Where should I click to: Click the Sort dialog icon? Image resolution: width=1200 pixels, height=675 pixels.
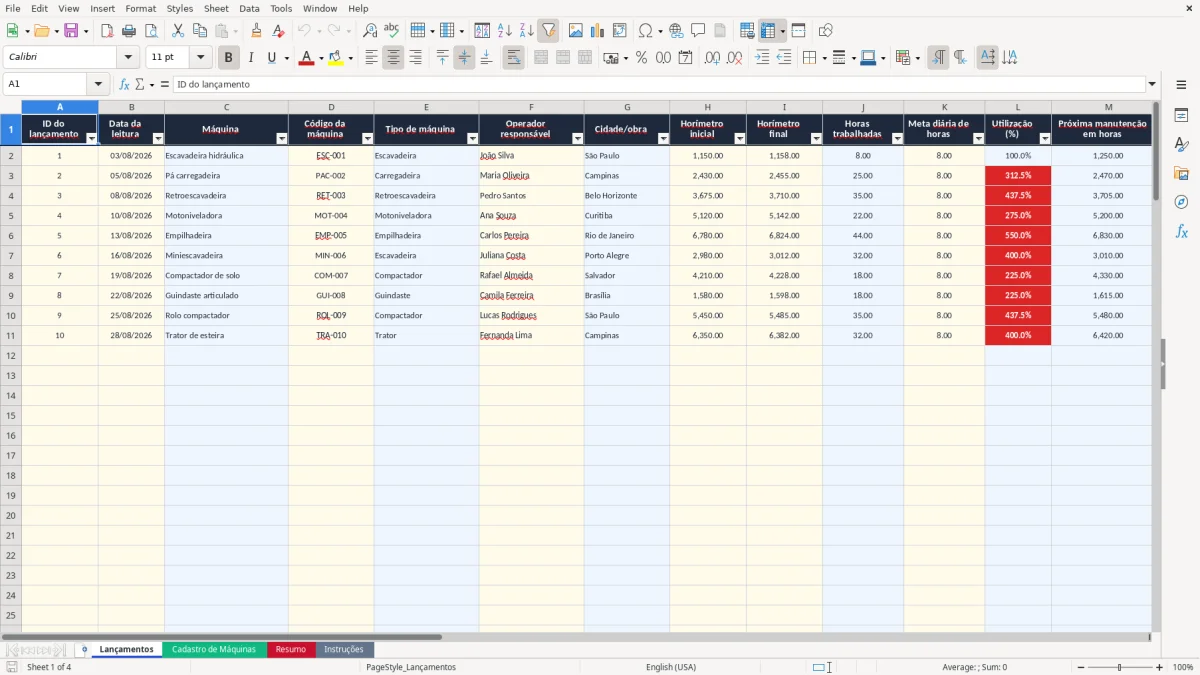pyautogui.click(x=482, y=31)
